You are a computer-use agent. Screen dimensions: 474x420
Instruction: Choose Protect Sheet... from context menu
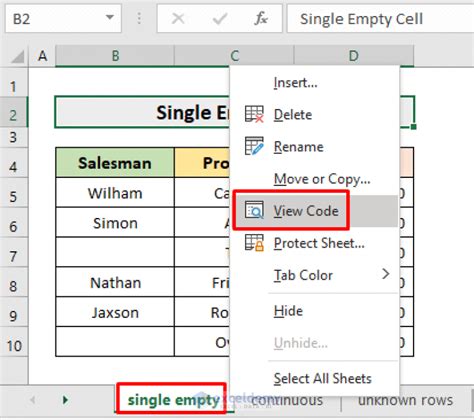point(315,243)
